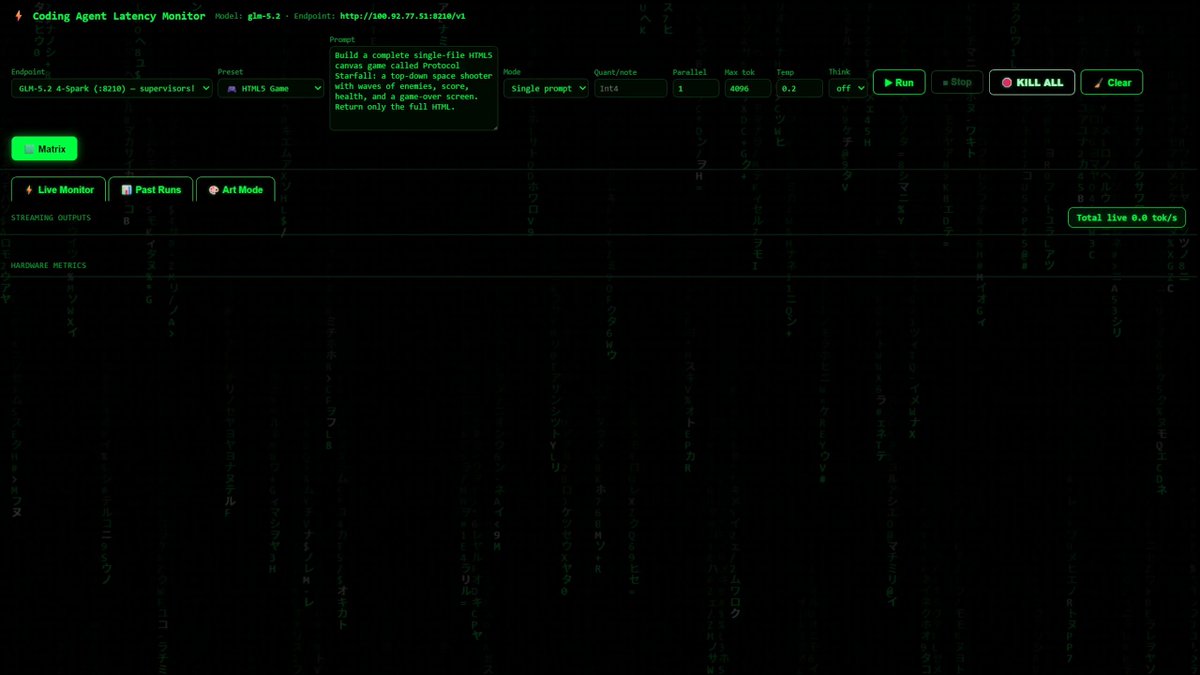Click the 'Coding Agent Latency Monitor' title
The image size is (1200, 675).
tap(119, 16)
